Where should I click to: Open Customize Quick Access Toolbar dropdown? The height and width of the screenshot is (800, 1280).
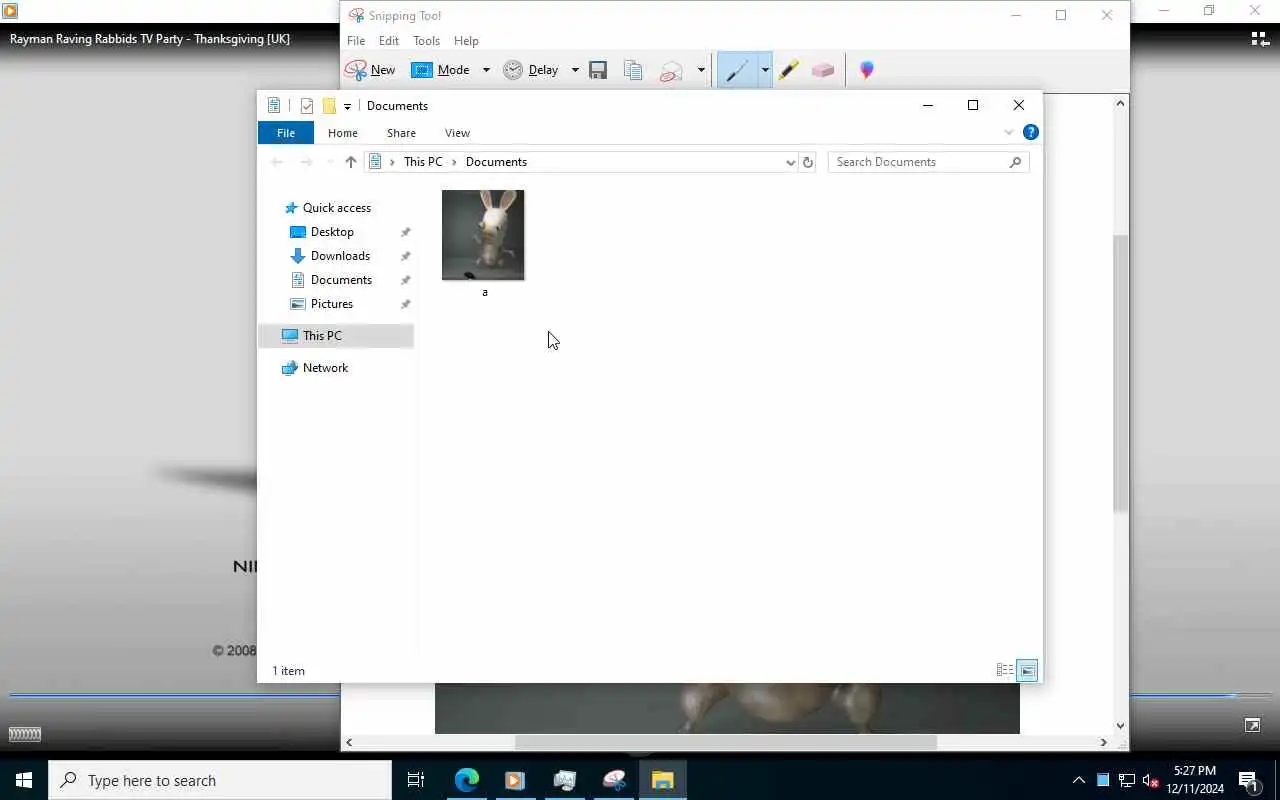pos(347,106)
